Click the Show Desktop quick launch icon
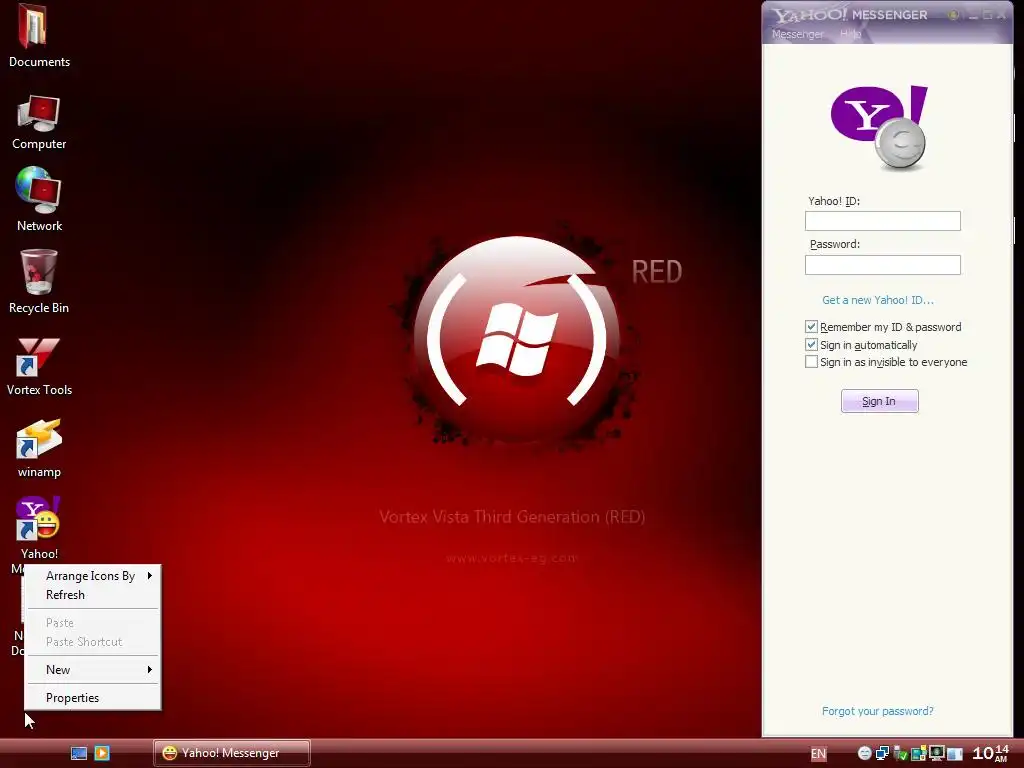The width and height of the screenshot is (1024, 768). [78, 753]
